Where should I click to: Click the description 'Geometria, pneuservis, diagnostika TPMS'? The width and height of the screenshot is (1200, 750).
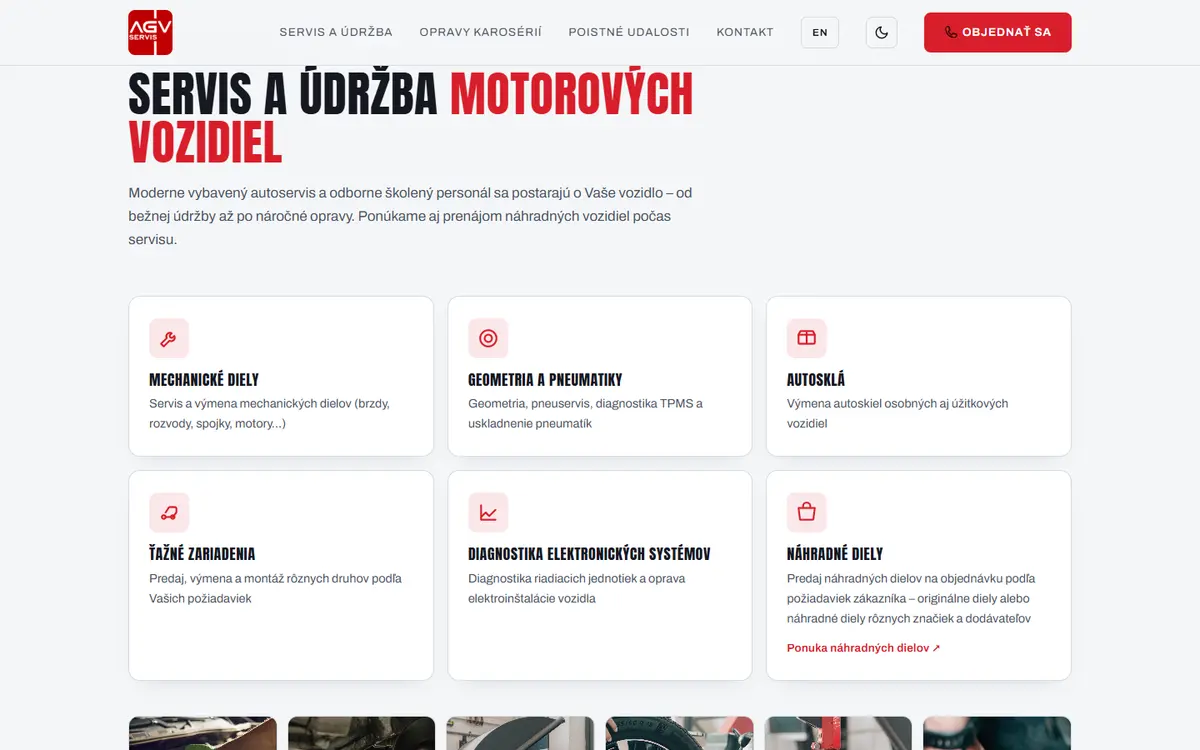click(585, 414)
